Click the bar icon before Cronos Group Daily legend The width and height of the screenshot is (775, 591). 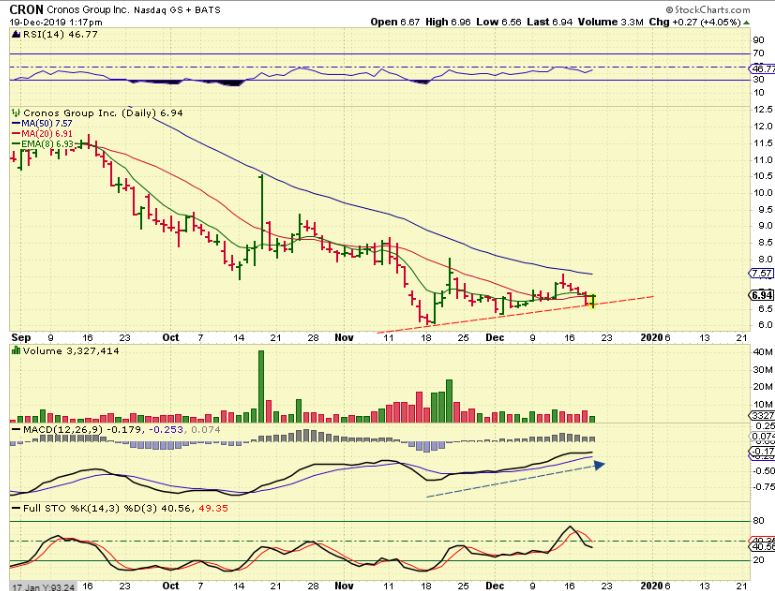[x=16, y=113]
